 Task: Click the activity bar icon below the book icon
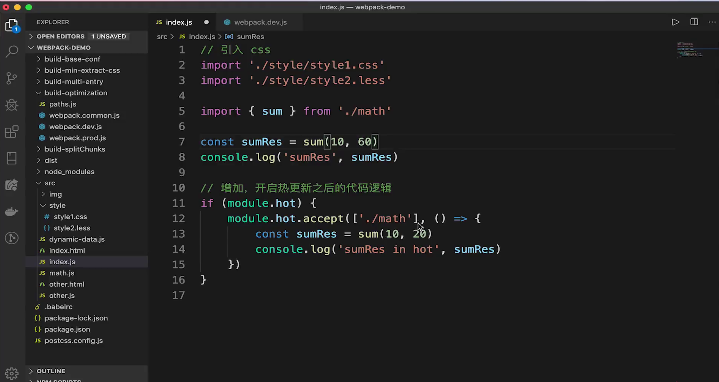tap(11, 185)
